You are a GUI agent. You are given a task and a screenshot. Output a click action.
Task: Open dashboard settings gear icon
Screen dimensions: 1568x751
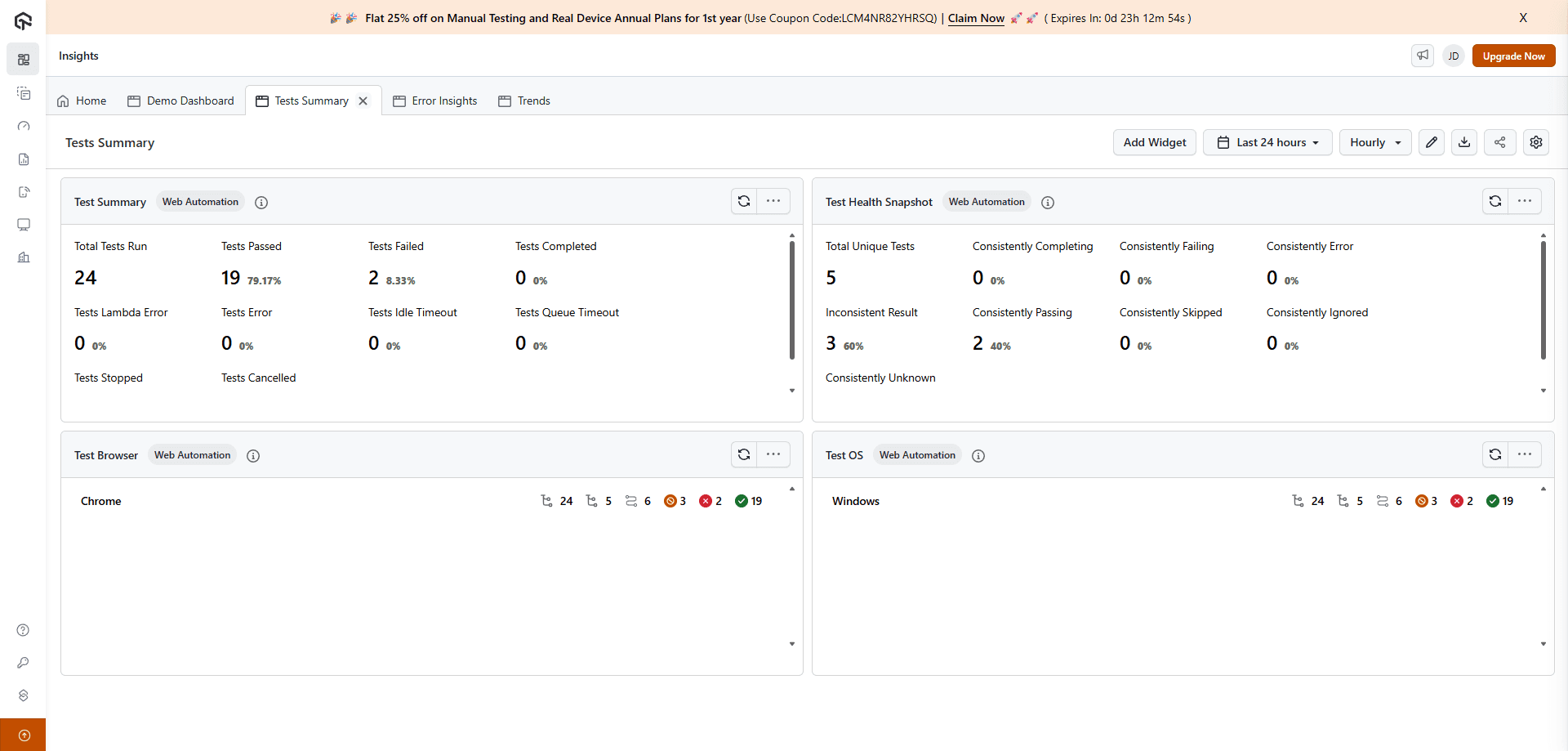pyautogui.click(x=1536, y=142)
